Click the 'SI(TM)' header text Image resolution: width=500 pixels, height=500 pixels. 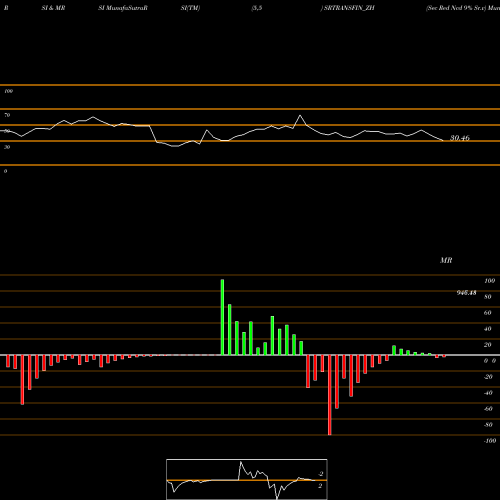pyautogui.click(x=190, y=8)
